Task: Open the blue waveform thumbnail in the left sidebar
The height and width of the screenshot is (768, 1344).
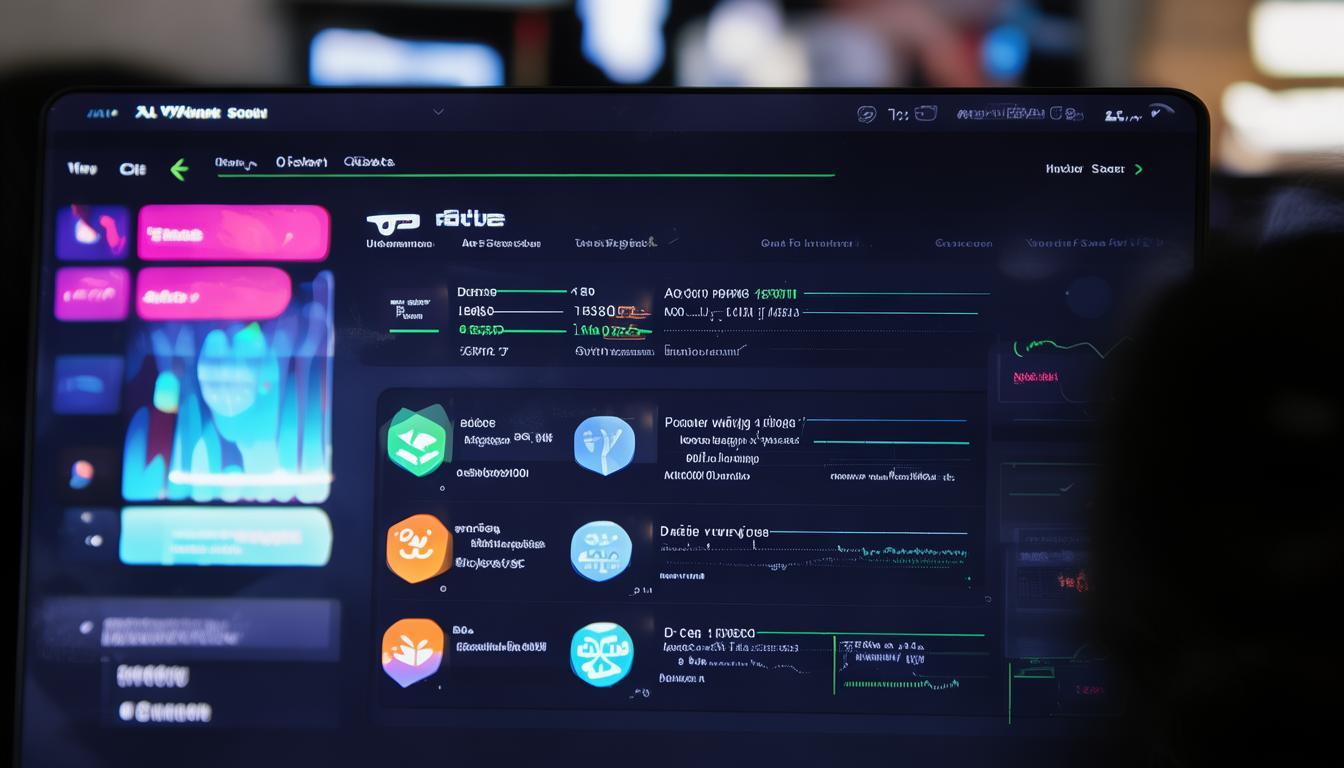Action: [224, 410]
